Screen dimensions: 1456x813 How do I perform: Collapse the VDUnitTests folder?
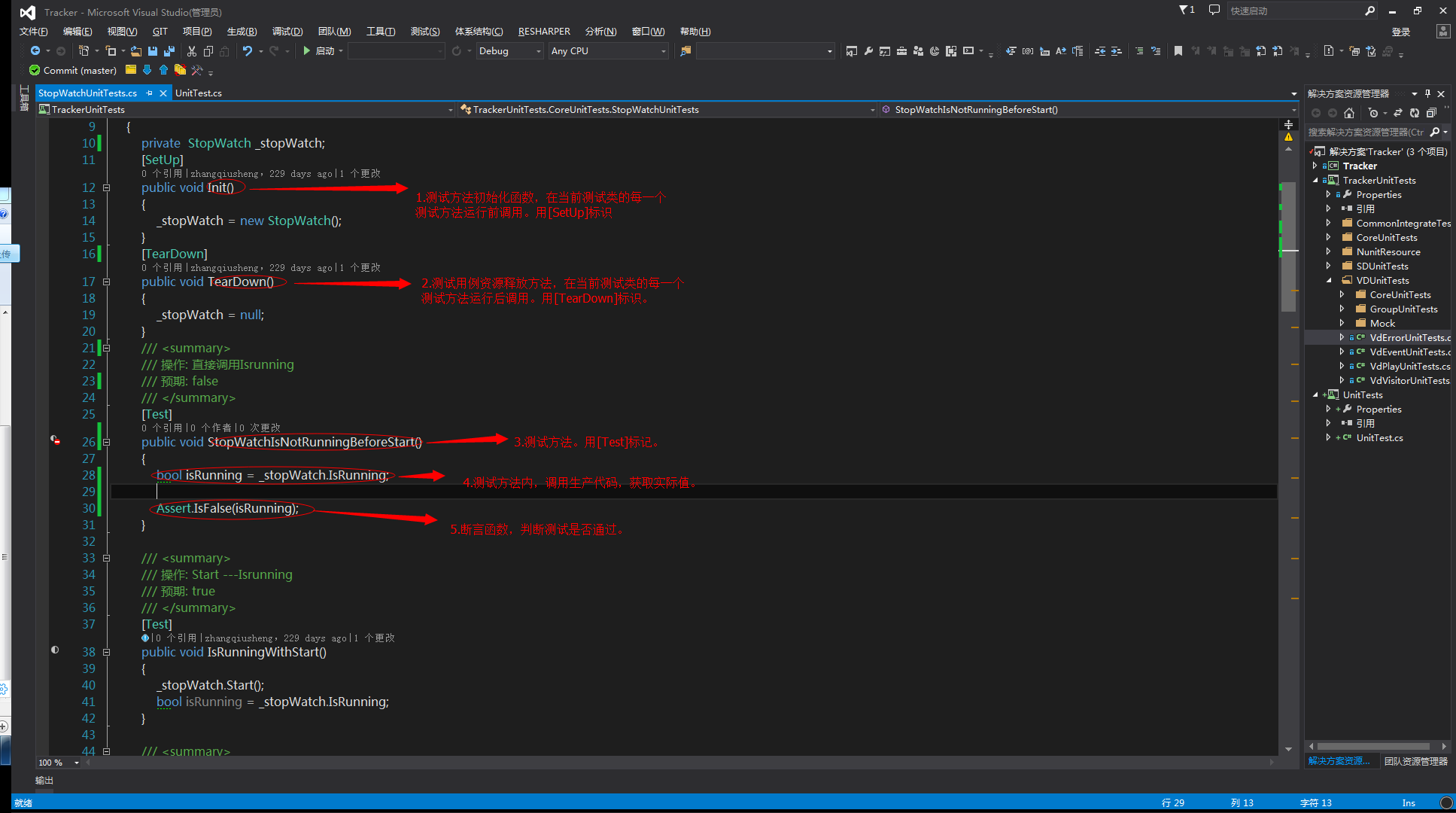click(1328, 280)
